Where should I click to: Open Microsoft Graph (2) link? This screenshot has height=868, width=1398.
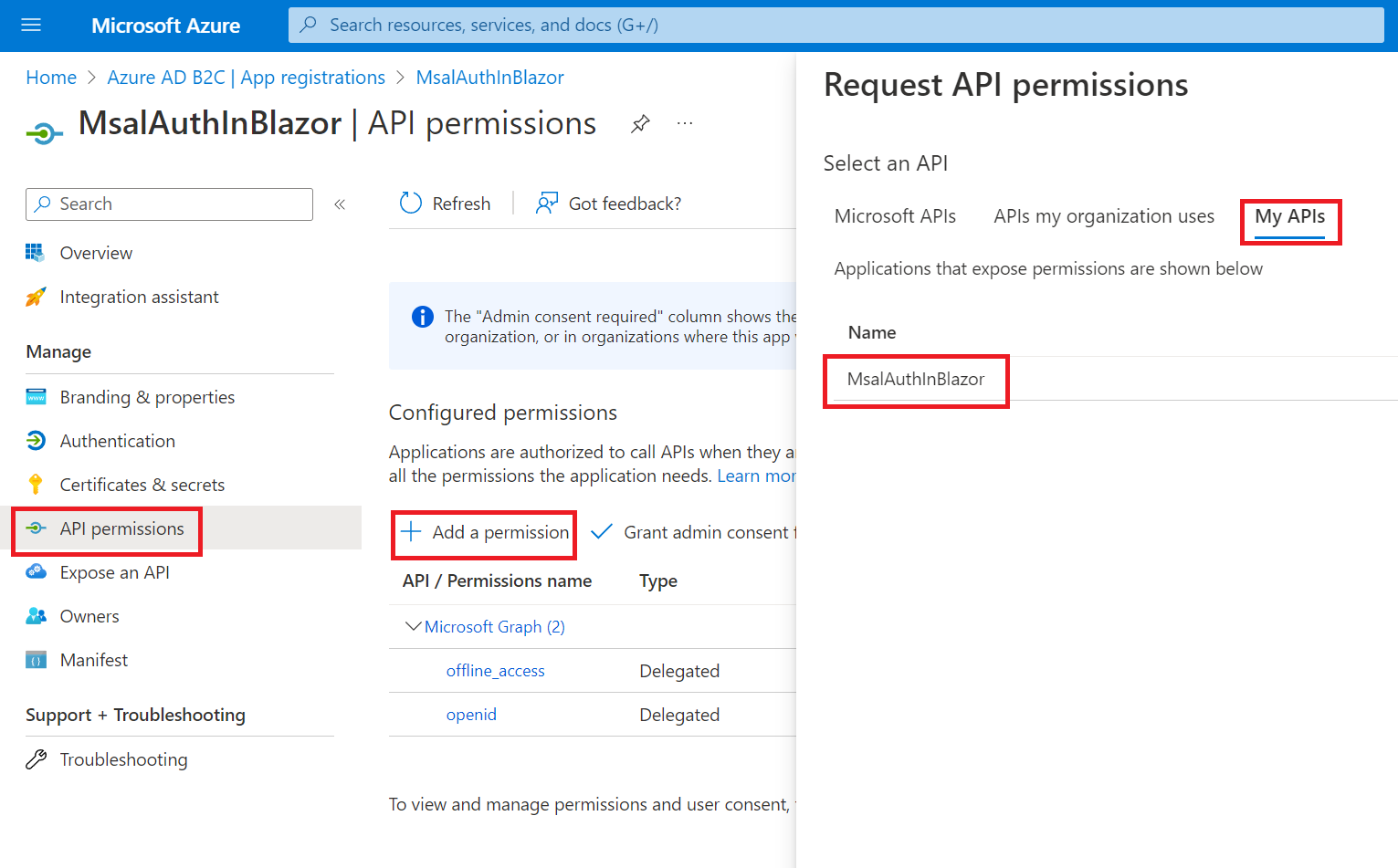(495, 627)
